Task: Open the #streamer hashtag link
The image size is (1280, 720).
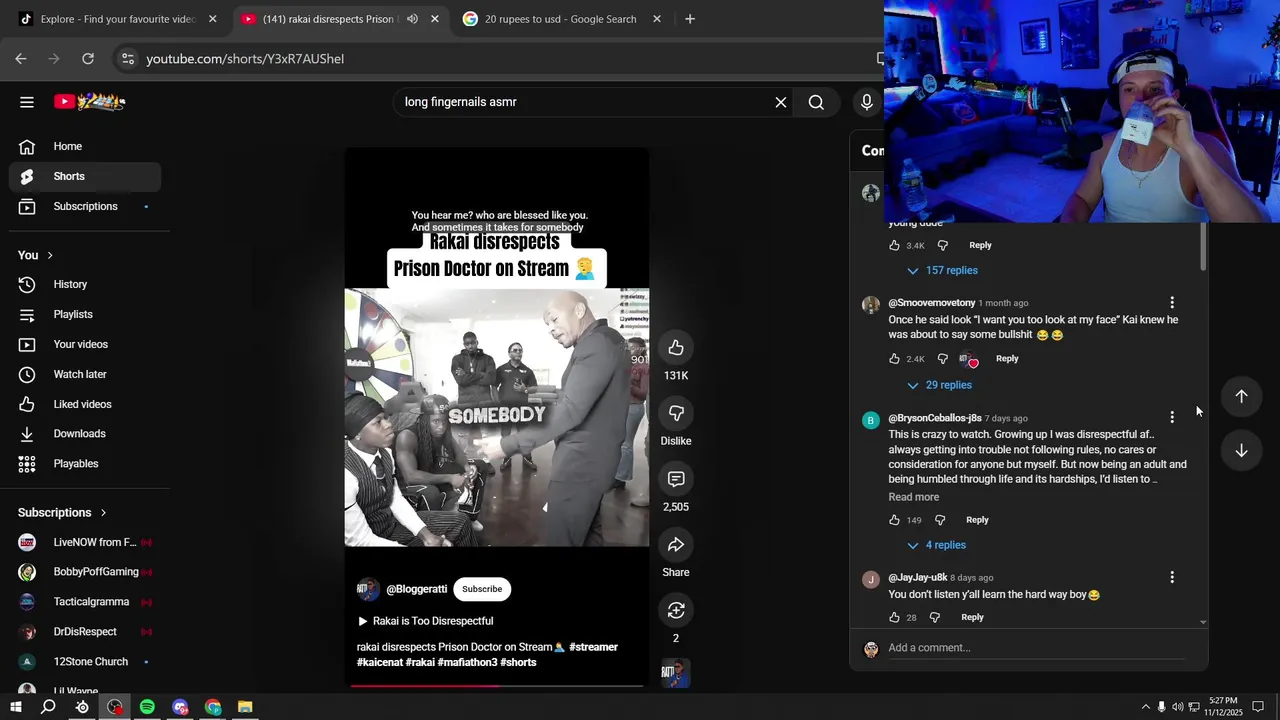Action: (593, 647)
